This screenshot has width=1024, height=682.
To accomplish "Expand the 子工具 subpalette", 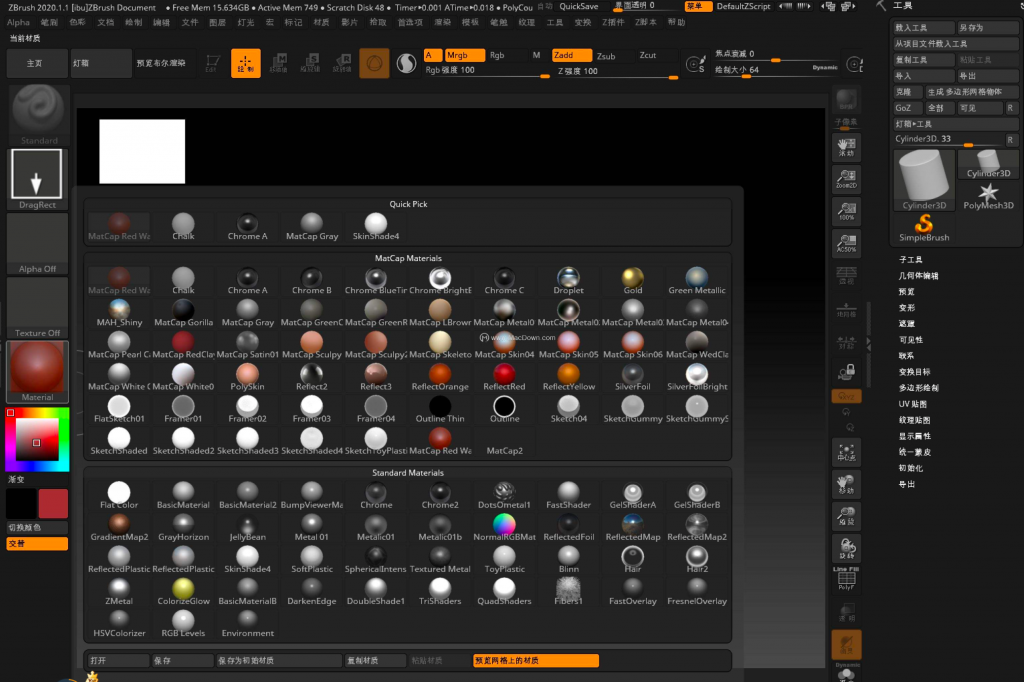I will (x=910, y=259).
